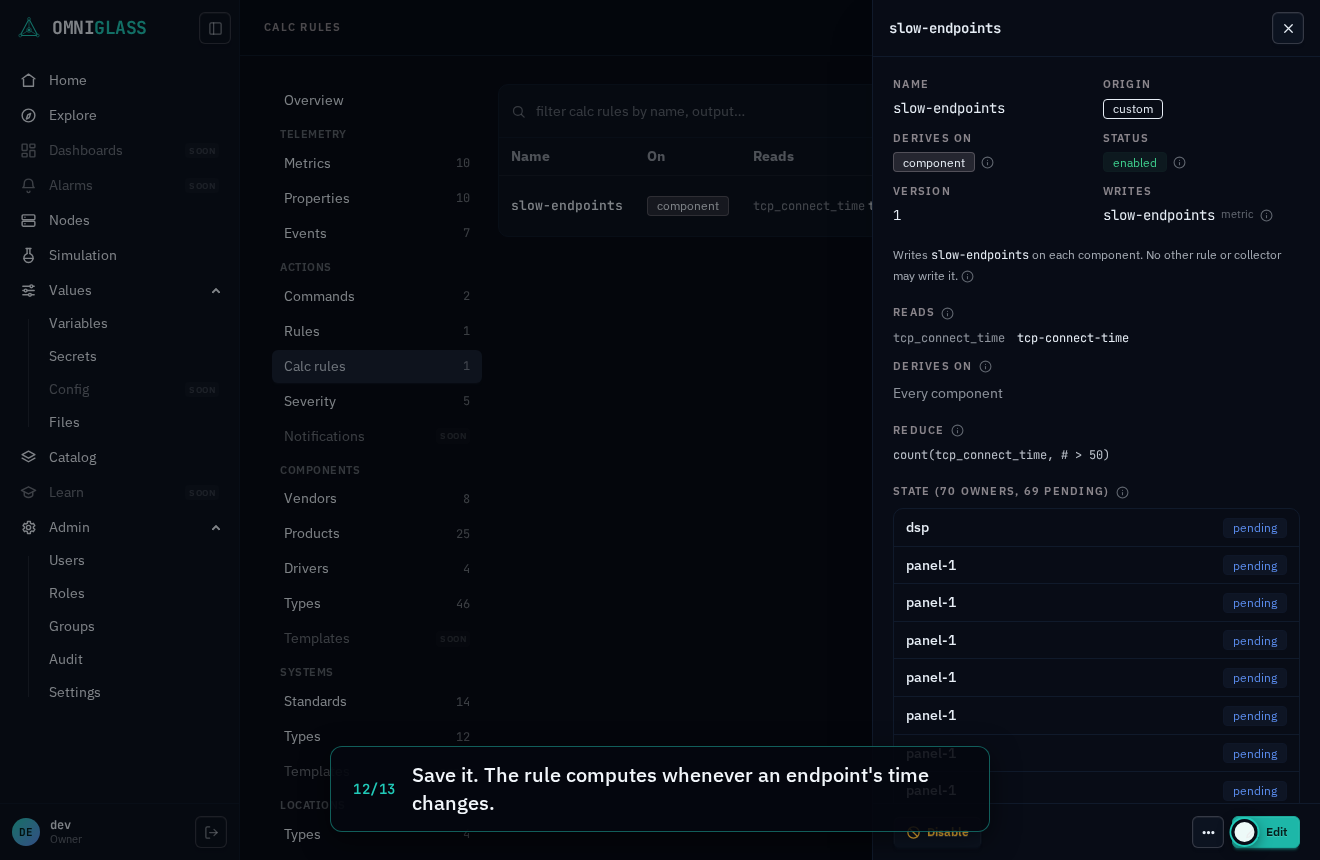The width and height of the screenshot is (1320, 860).
Task: Open the Metrics telemetry section
Action: point(377,163)
